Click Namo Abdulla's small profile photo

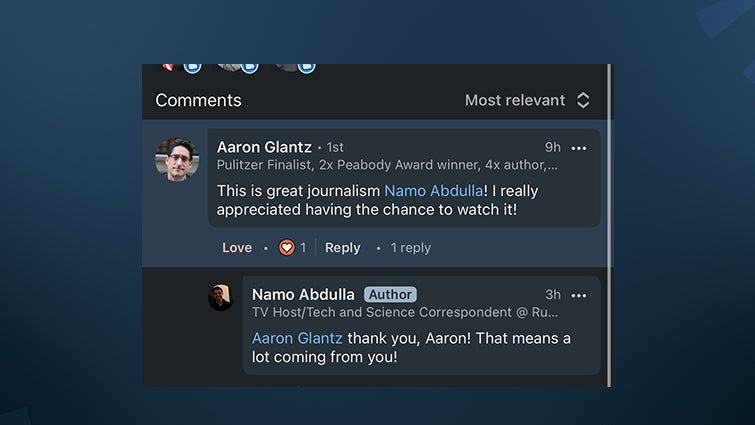[x=220, y=297]
